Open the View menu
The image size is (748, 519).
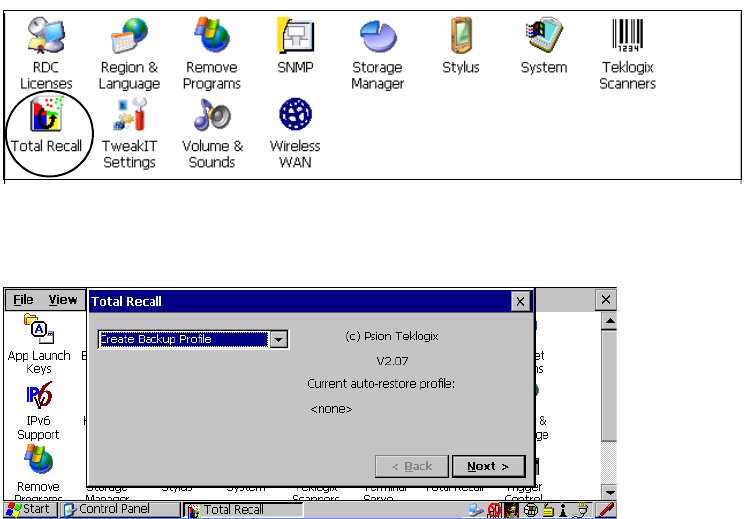pos(62,300)
